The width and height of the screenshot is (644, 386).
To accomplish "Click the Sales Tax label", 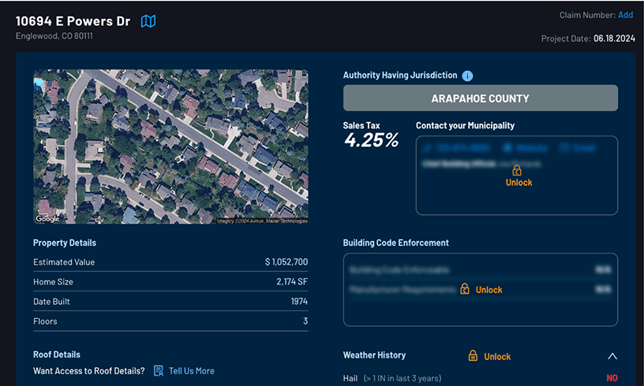I will [361, 126].
